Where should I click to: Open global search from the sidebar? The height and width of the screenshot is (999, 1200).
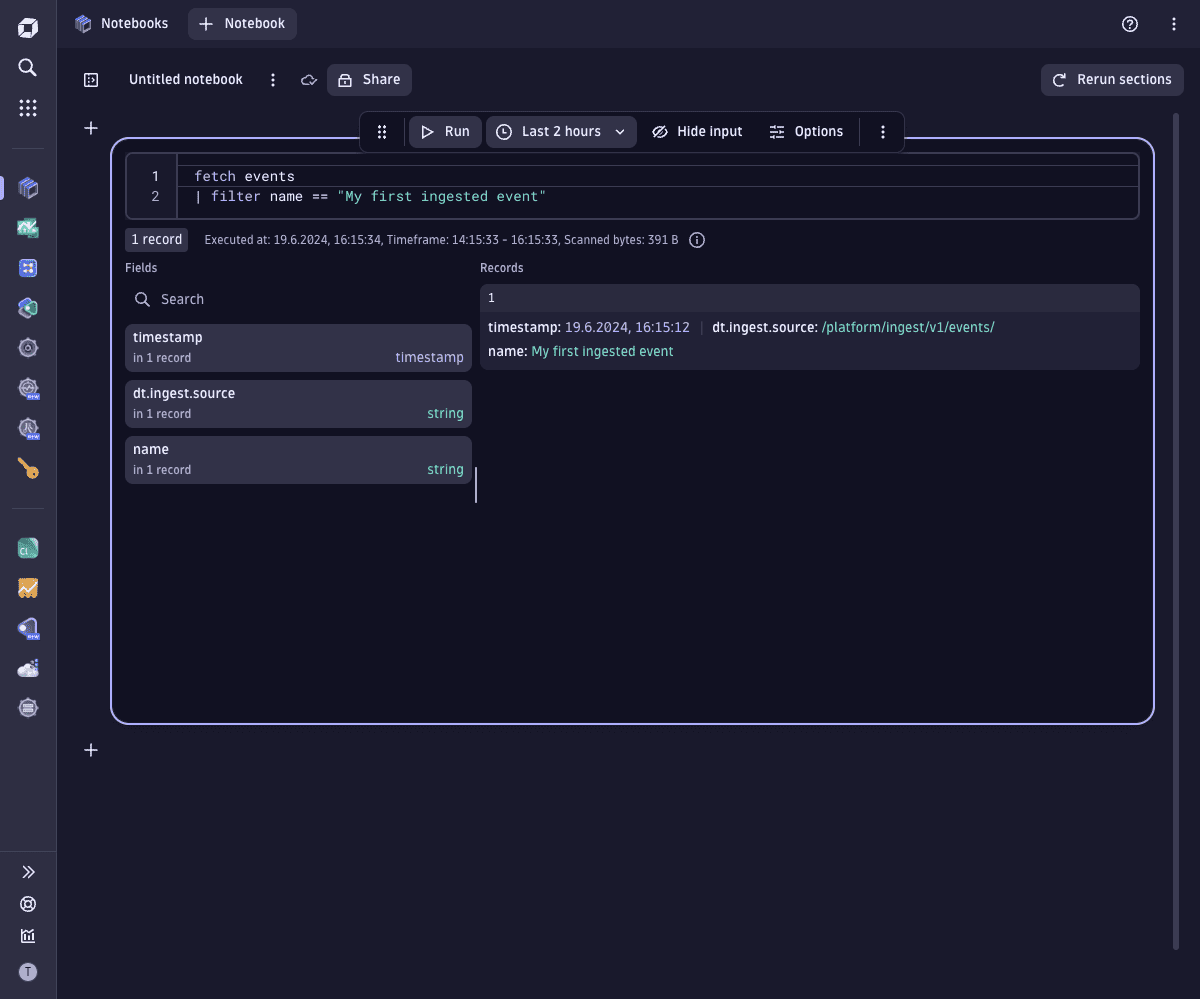27,67
